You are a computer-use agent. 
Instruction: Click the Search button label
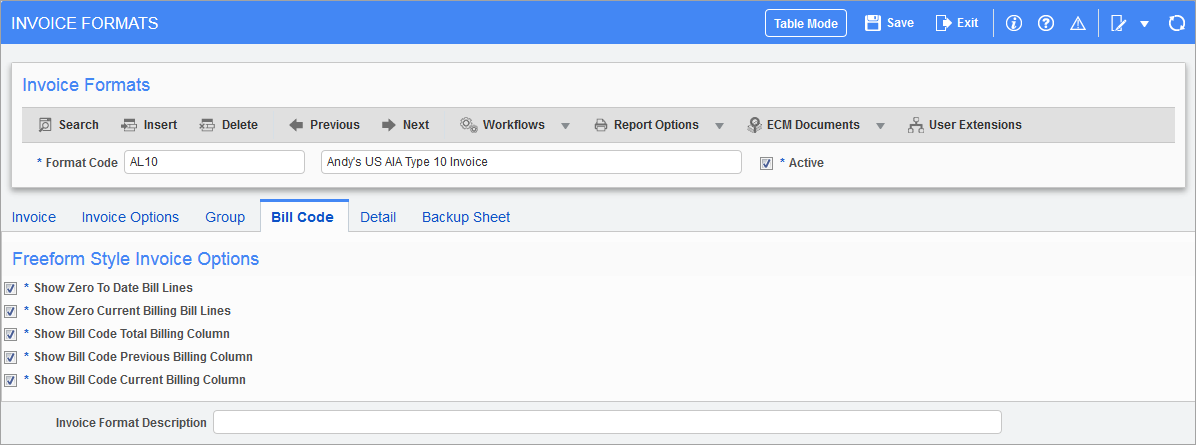pyautogui.click(x=79, y=124)
